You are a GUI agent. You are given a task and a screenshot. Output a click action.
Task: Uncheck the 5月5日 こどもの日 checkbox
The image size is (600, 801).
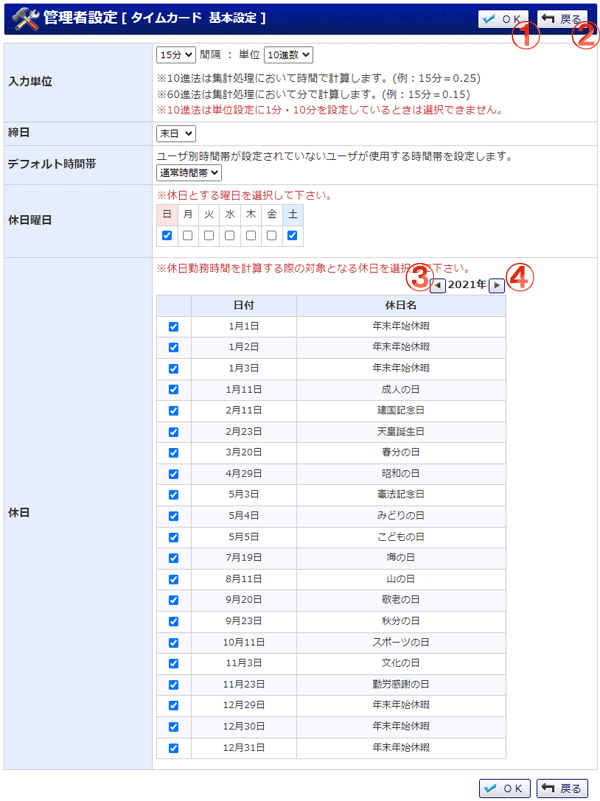[174, 537]
